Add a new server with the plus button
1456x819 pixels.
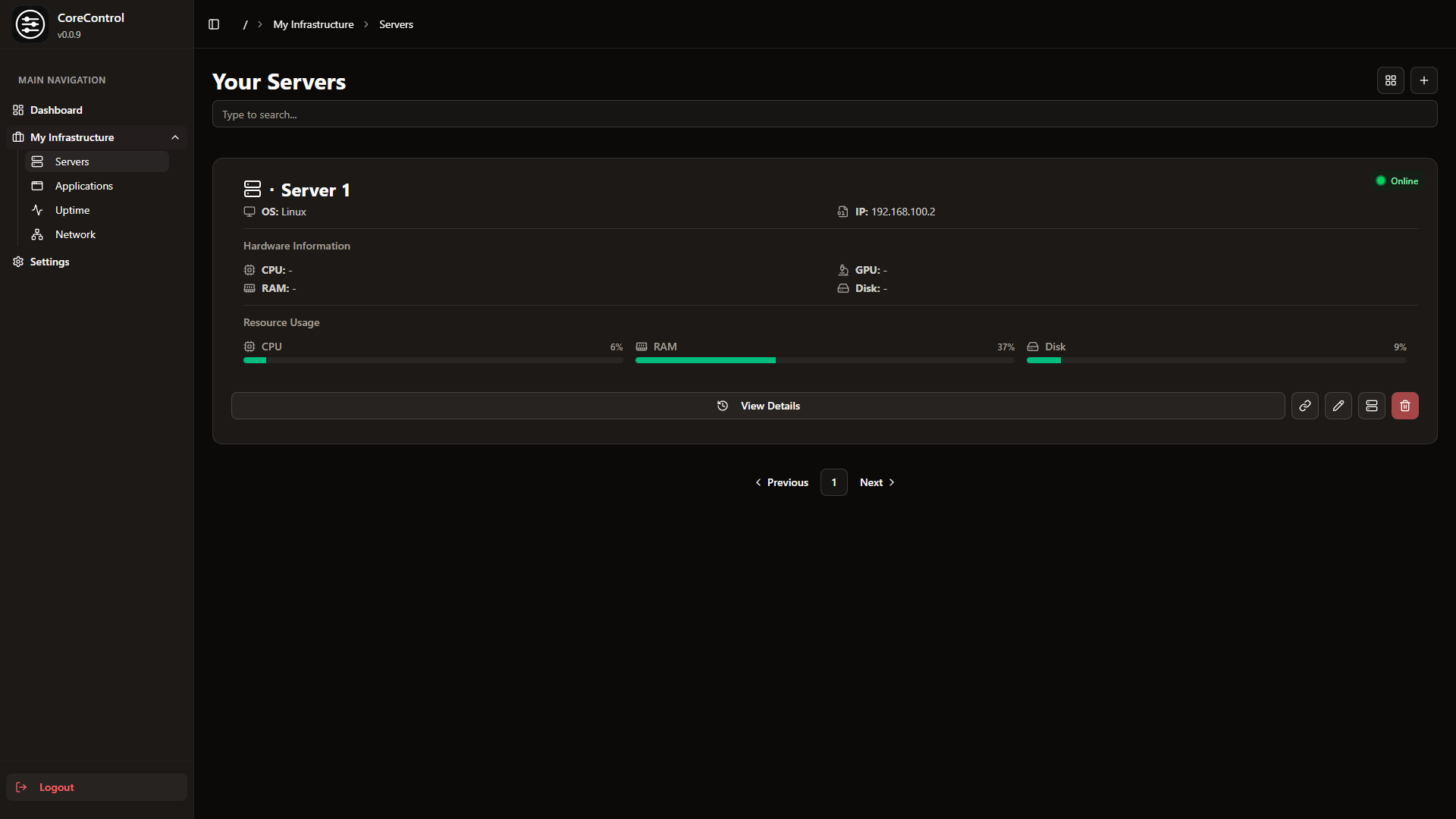coord(1424,80)
